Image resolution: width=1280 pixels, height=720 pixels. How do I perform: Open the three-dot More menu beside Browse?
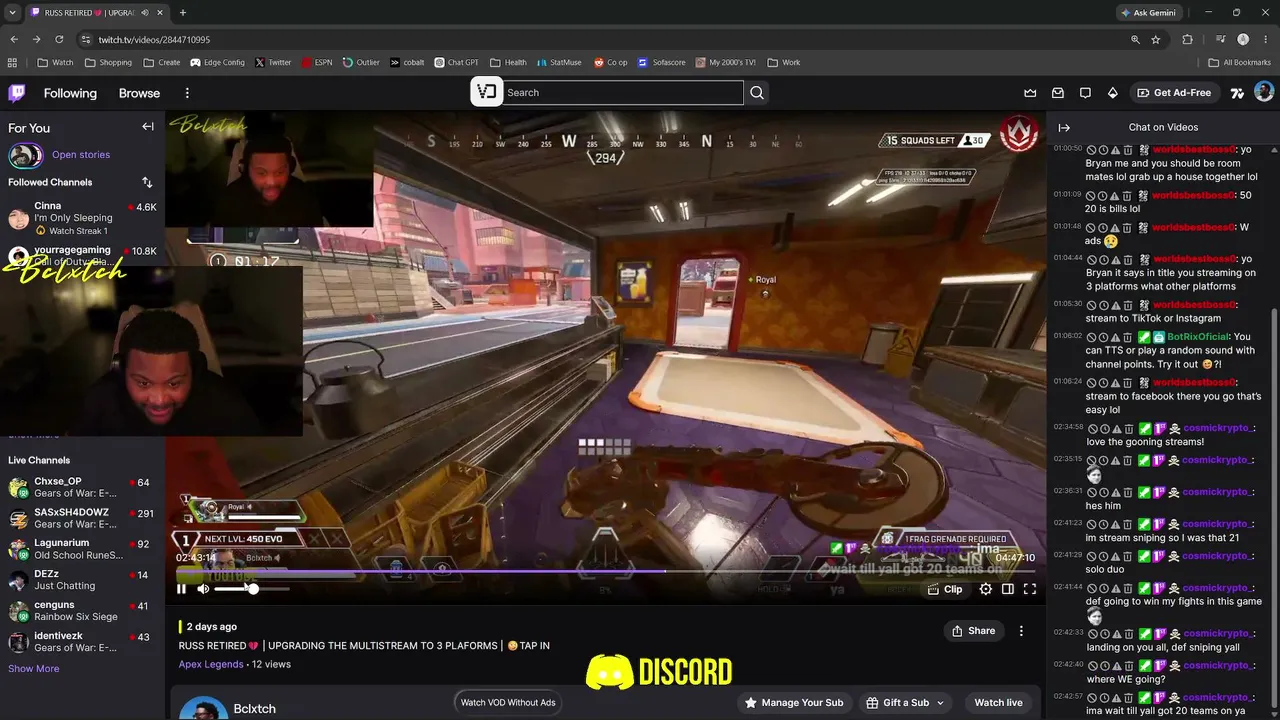coord(187,93)
